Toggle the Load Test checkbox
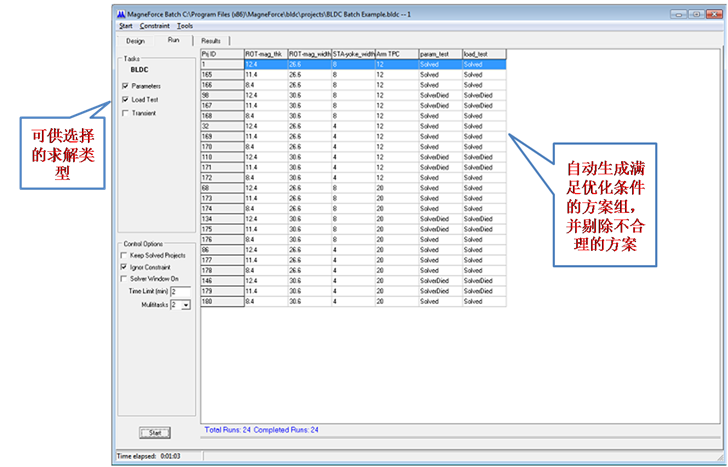Screen dimensions: 728x467 tap(124, 100)
